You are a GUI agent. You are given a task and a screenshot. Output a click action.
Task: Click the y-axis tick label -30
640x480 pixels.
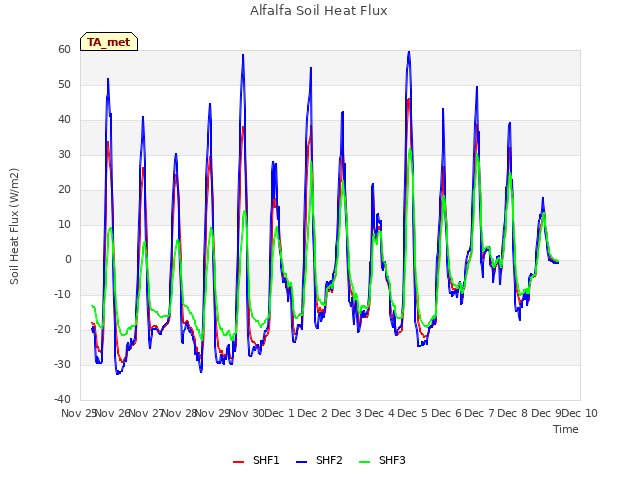coord(62,364)
